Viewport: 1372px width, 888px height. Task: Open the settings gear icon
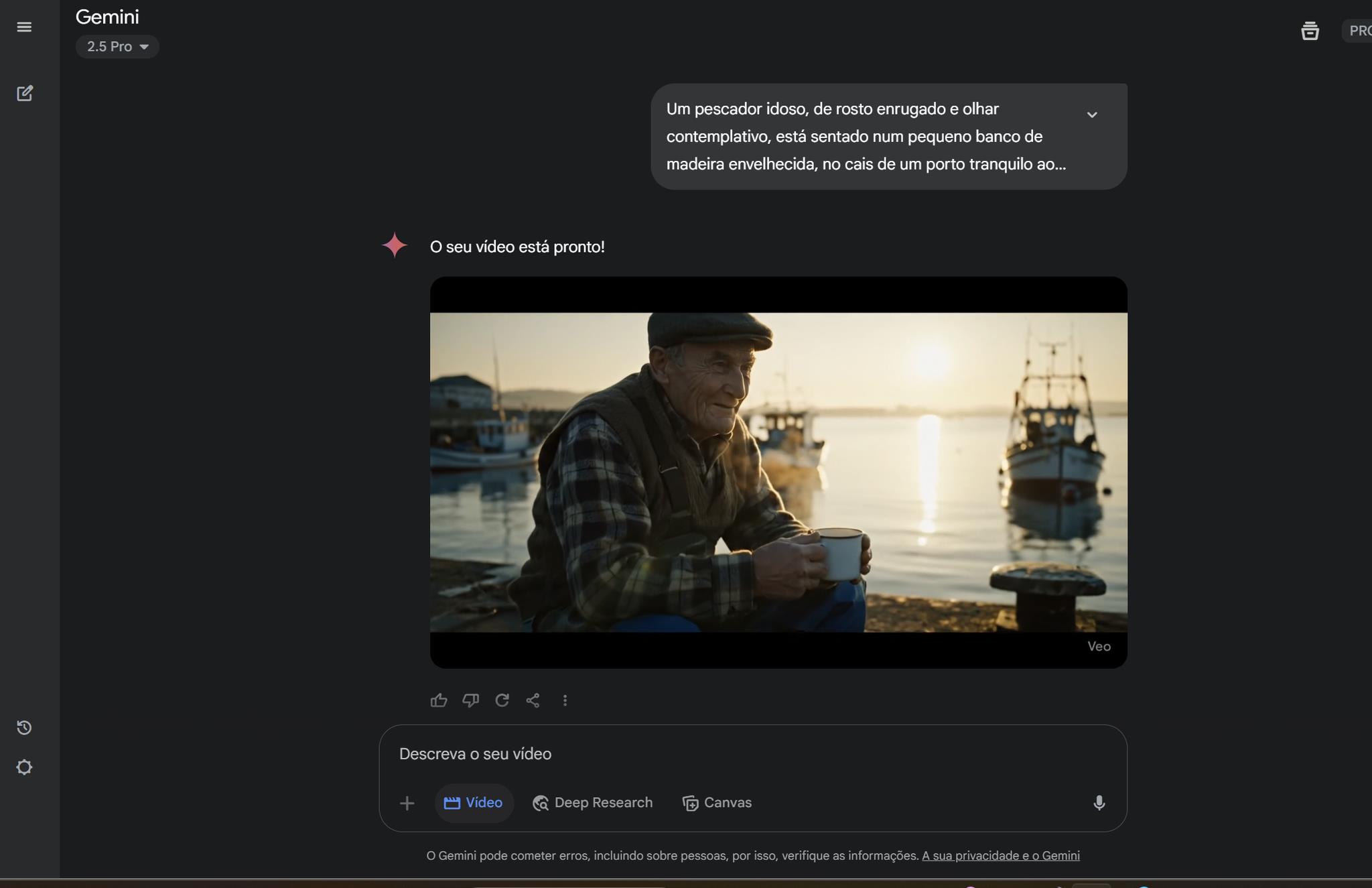(x=24, y=767)
